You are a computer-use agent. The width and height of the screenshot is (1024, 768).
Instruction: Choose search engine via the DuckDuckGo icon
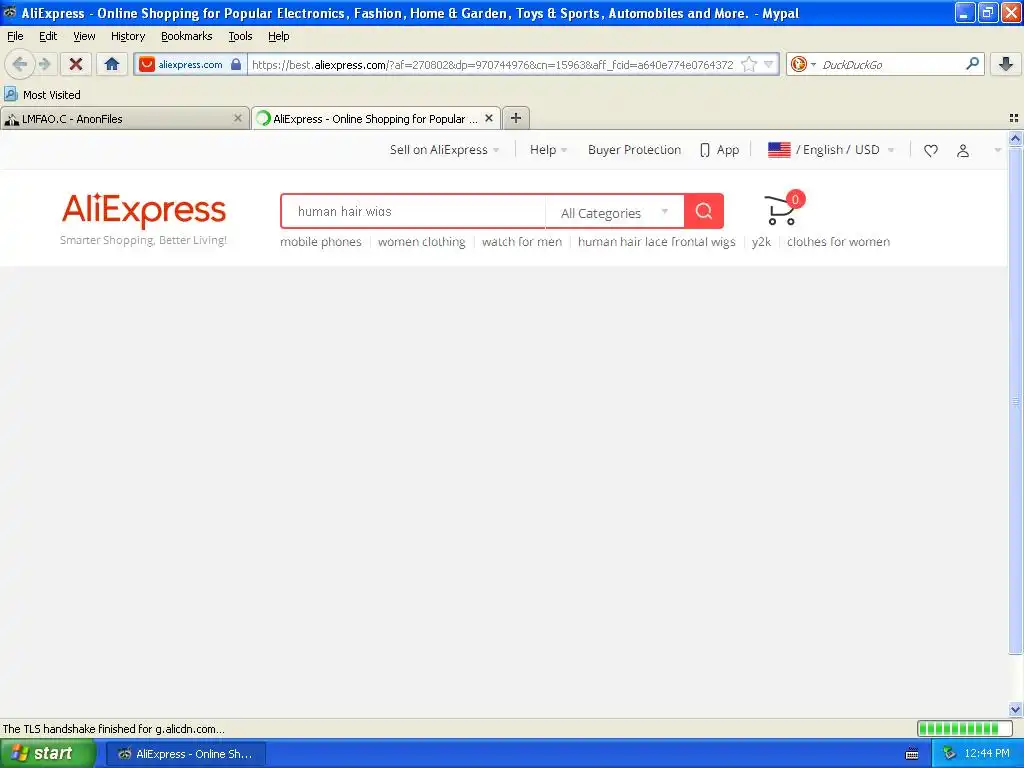tap(803, 65)
